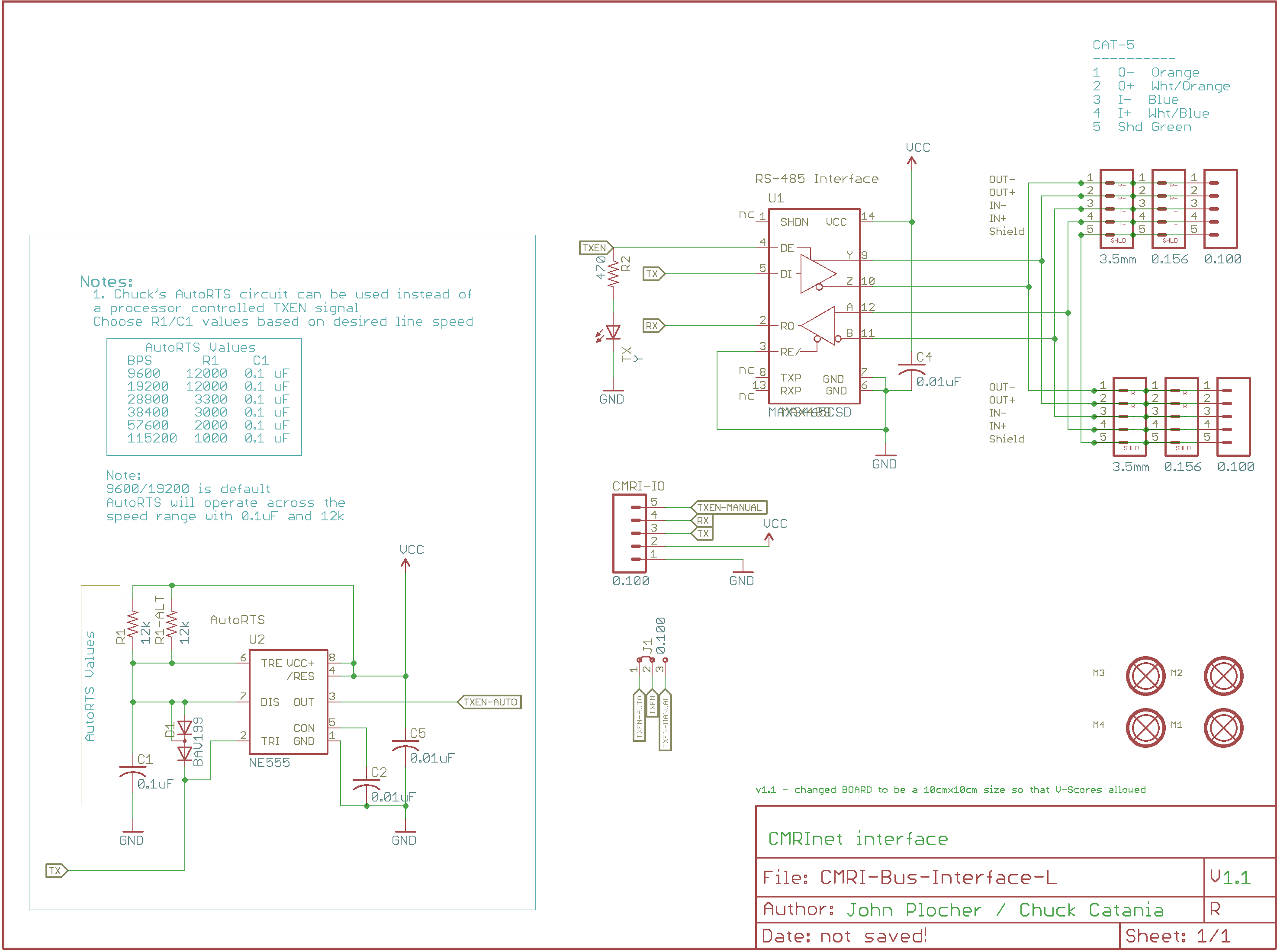
Task: Click the M2 mounting hole
Action: [1223, 675]
